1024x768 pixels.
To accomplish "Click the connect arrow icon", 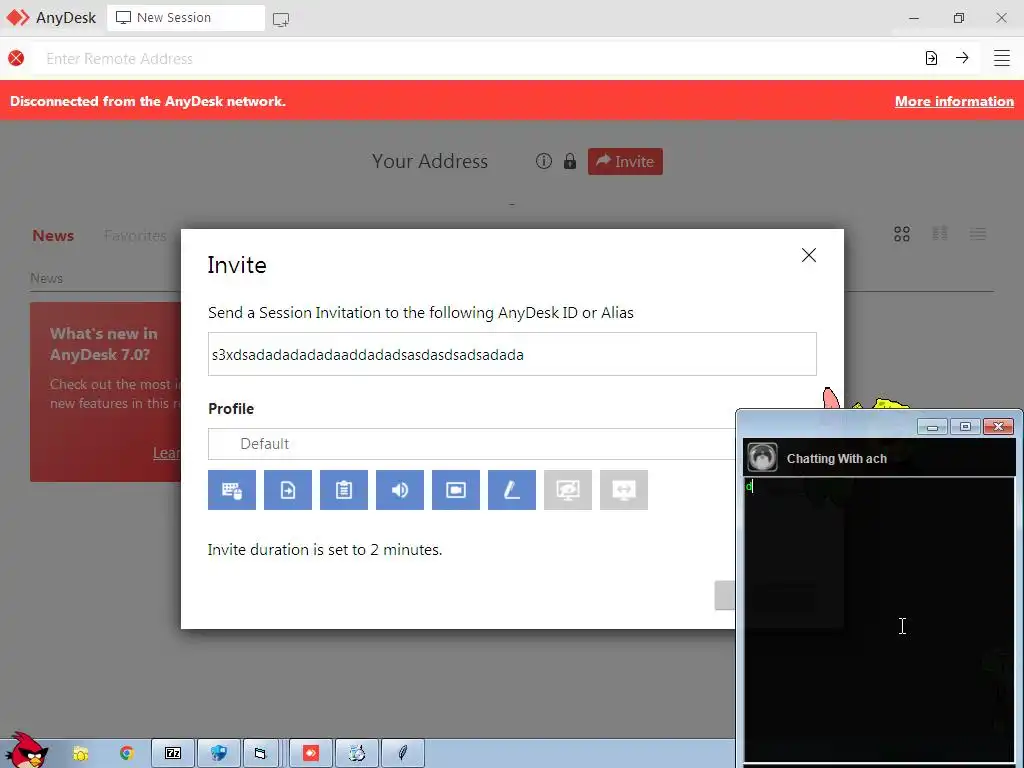I will click(962, 58).
